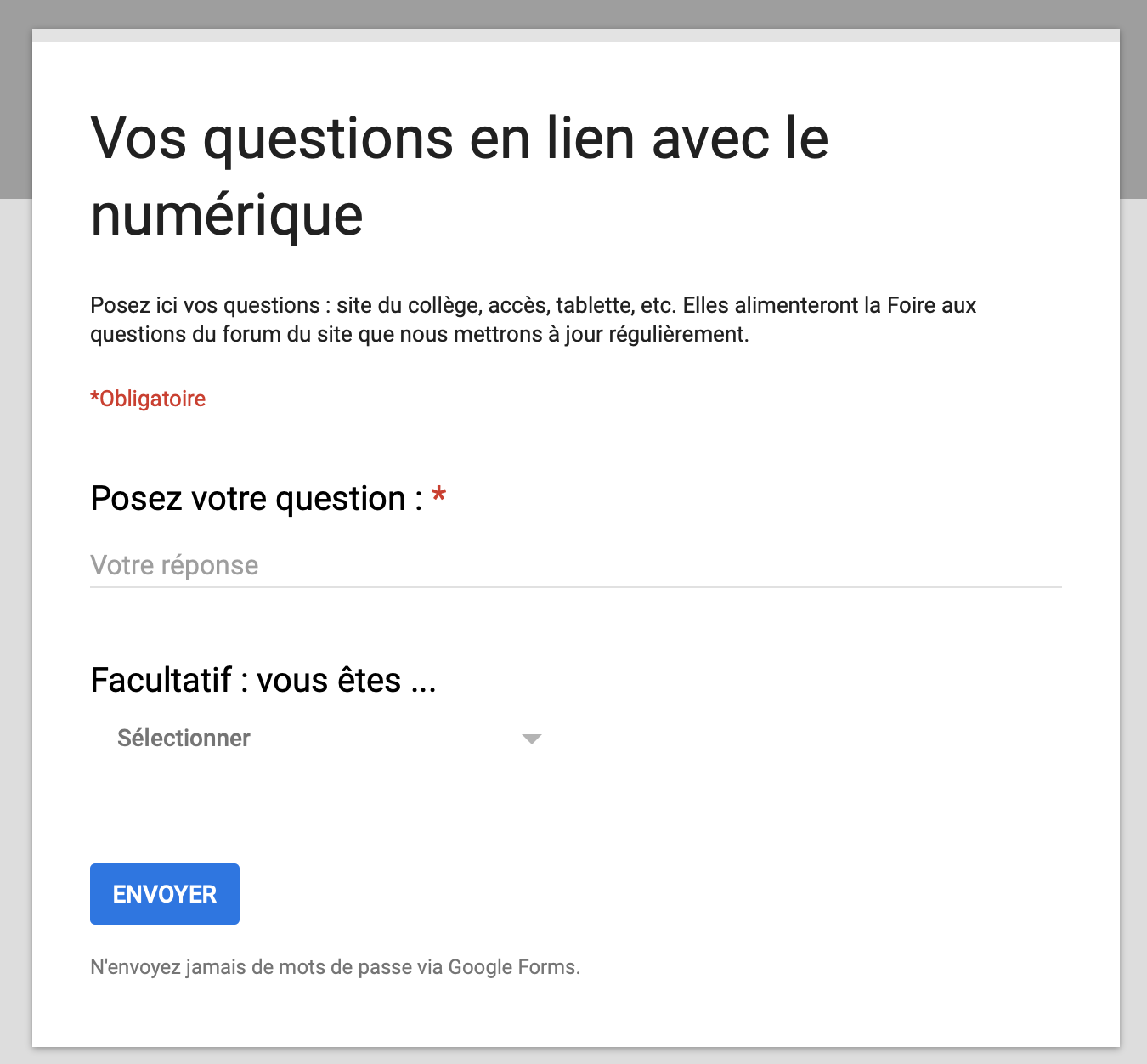Select the 'Posez votre question :' label
Viewport: 1147px width, 1064px height.
click(x=257, y=499)
